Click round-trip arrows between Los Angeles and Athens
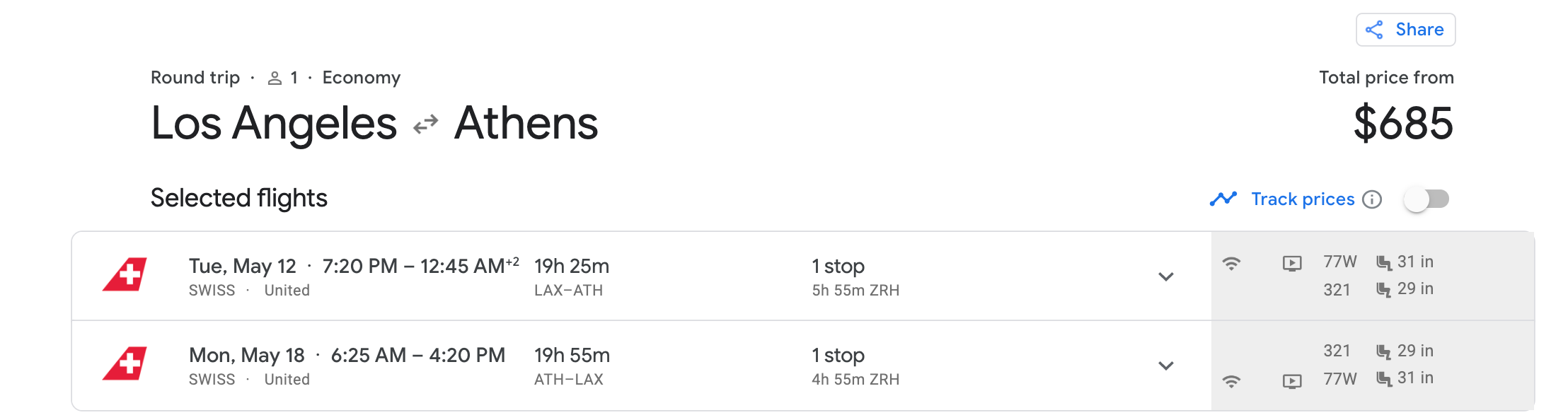This screenshot has height=420, width=1568. click(426, 125)
